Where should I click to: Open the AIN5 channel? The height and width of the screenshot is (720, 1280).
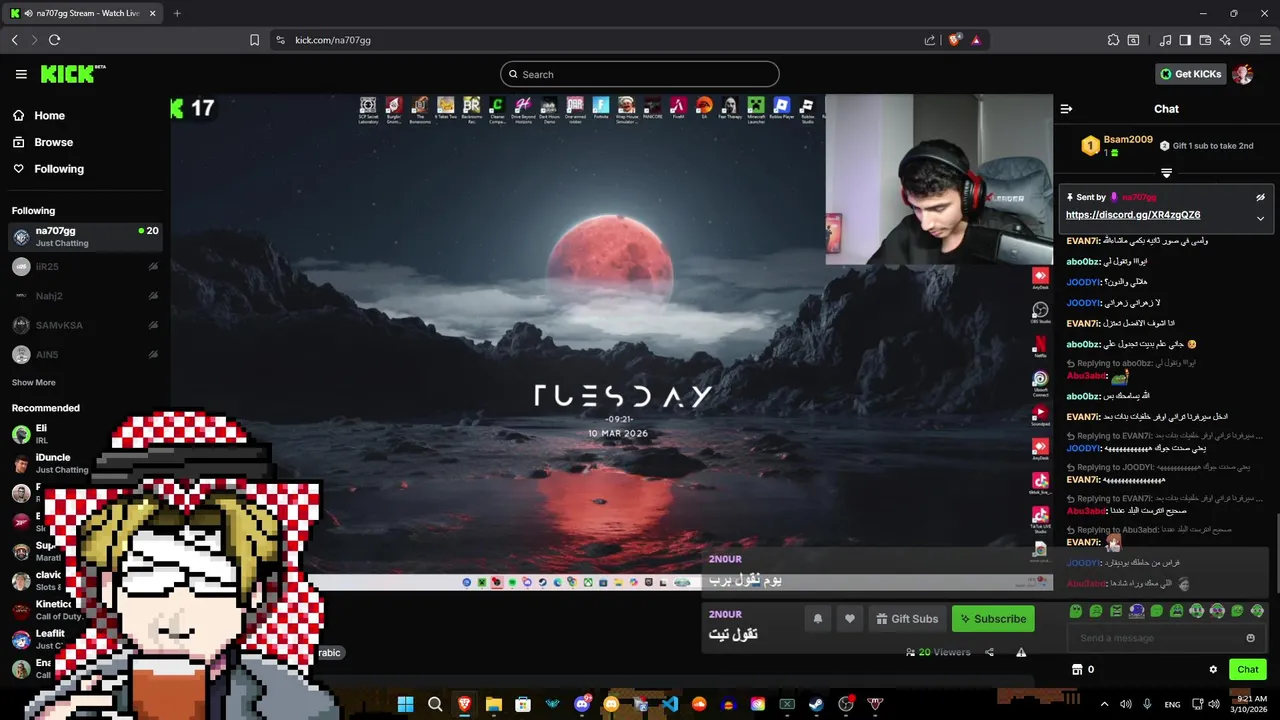point(85,354)
